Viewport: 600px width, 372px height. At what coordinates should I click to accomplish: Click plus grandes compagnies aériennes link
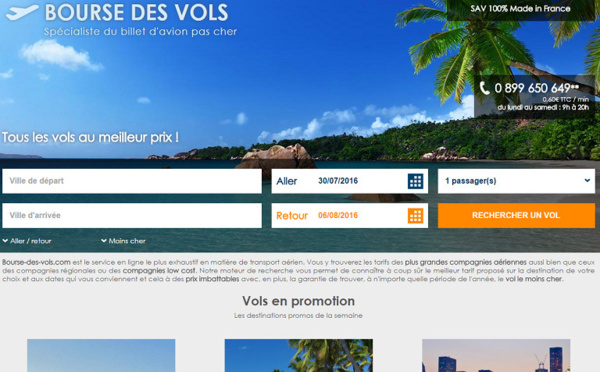[466, 262]
